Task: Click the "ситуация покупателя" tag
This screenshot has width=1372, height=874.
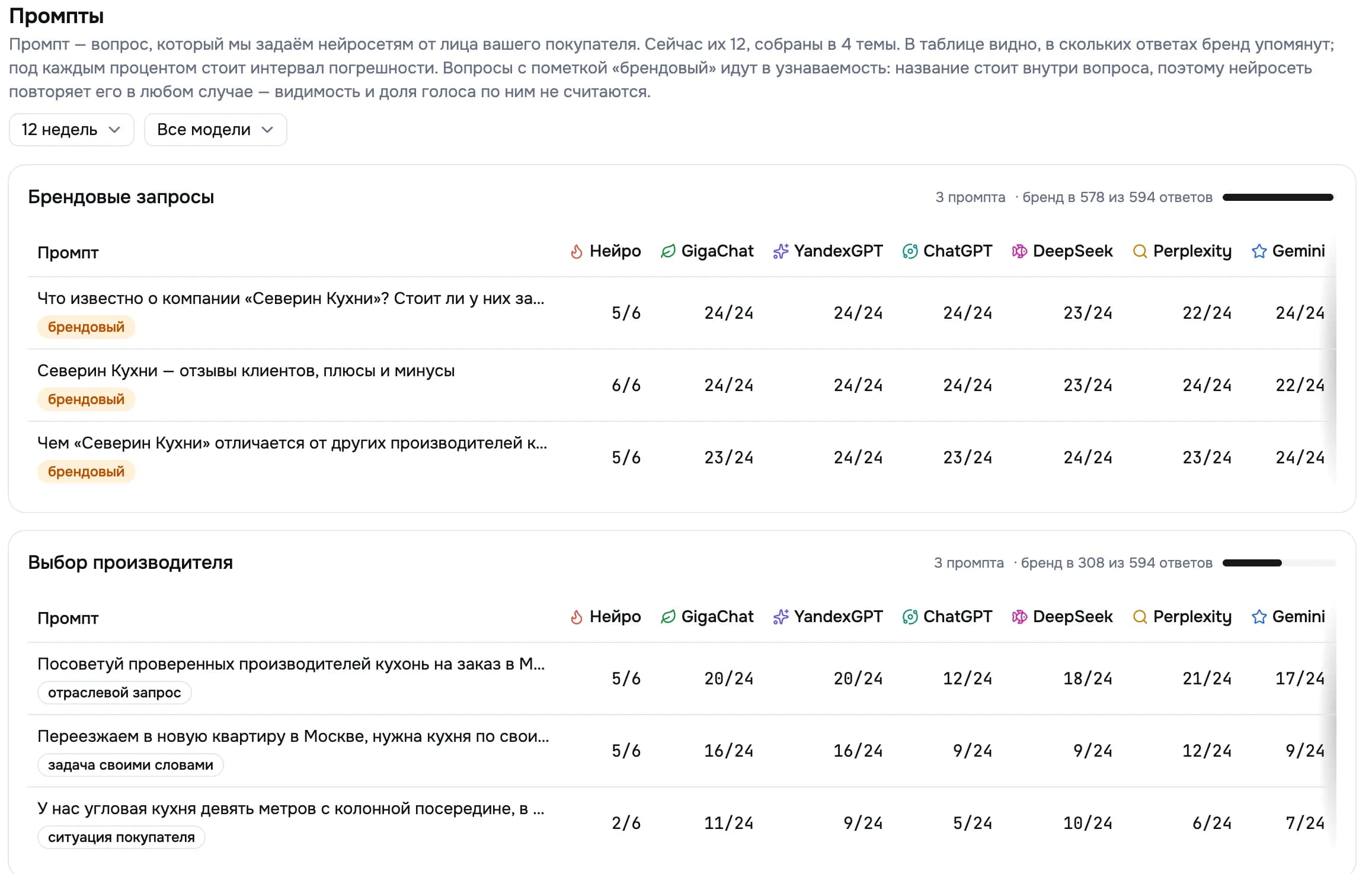Action: (x=121, y=837)
